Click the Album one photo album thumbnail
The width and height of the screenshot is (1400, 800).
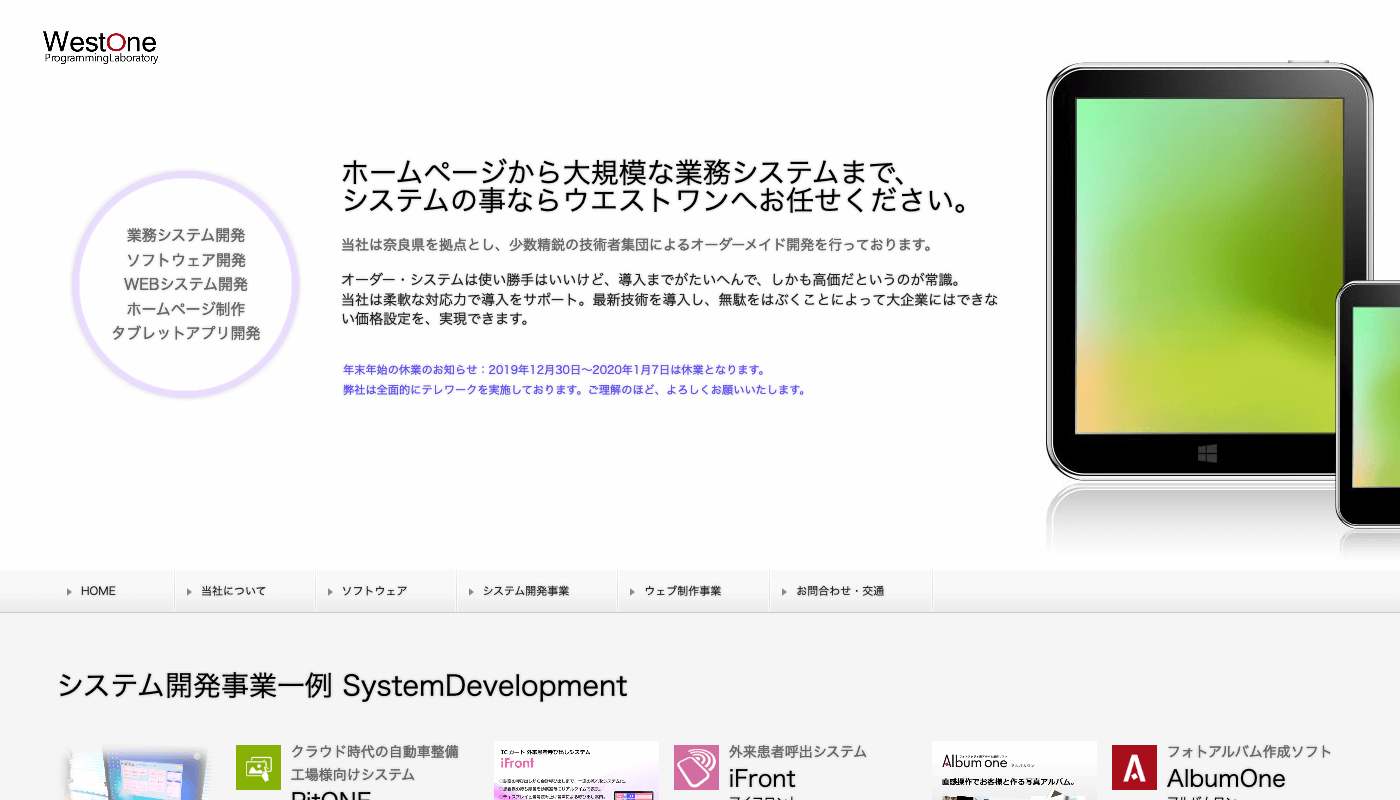(1014, 771)
